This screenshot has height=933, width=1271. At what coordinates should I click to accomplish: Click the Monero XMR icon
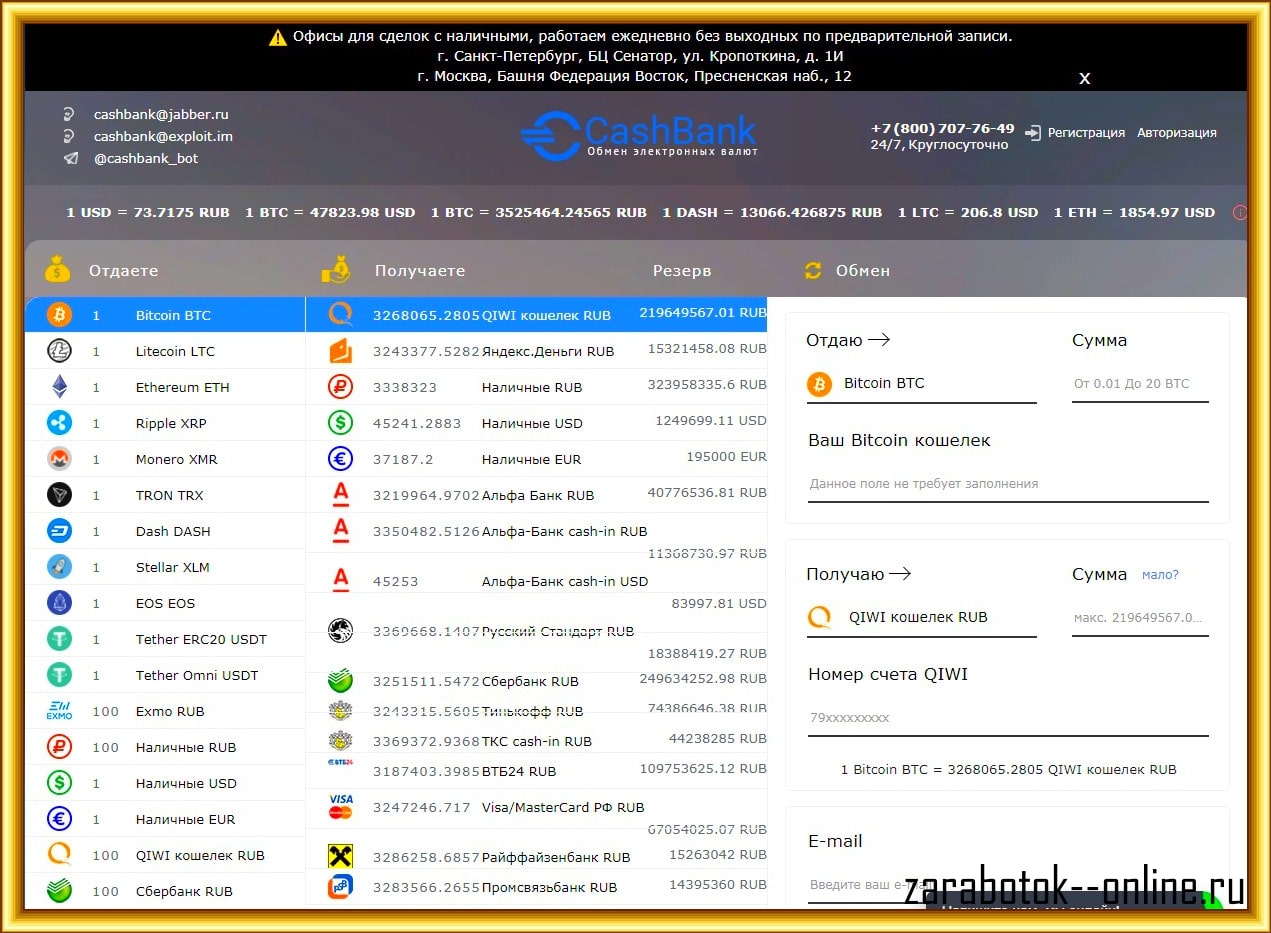tap(60, 459)
